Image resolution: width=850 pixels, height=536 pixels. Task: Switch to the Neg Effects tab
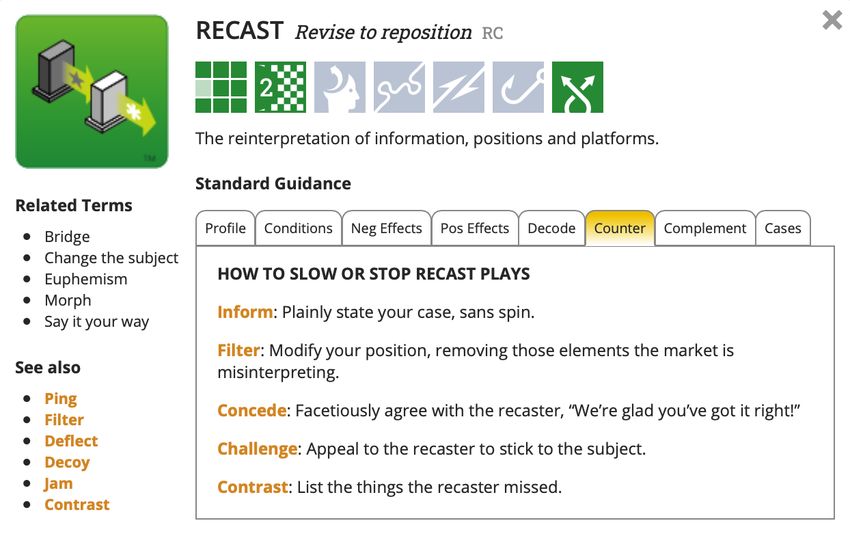(x=387, y=228)
